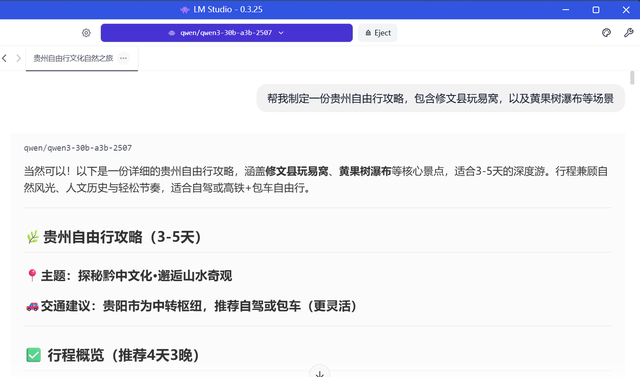Click the vertical scrollbar thumb
The height and width of the screenshot is (377, 640).
click(632, 78)
